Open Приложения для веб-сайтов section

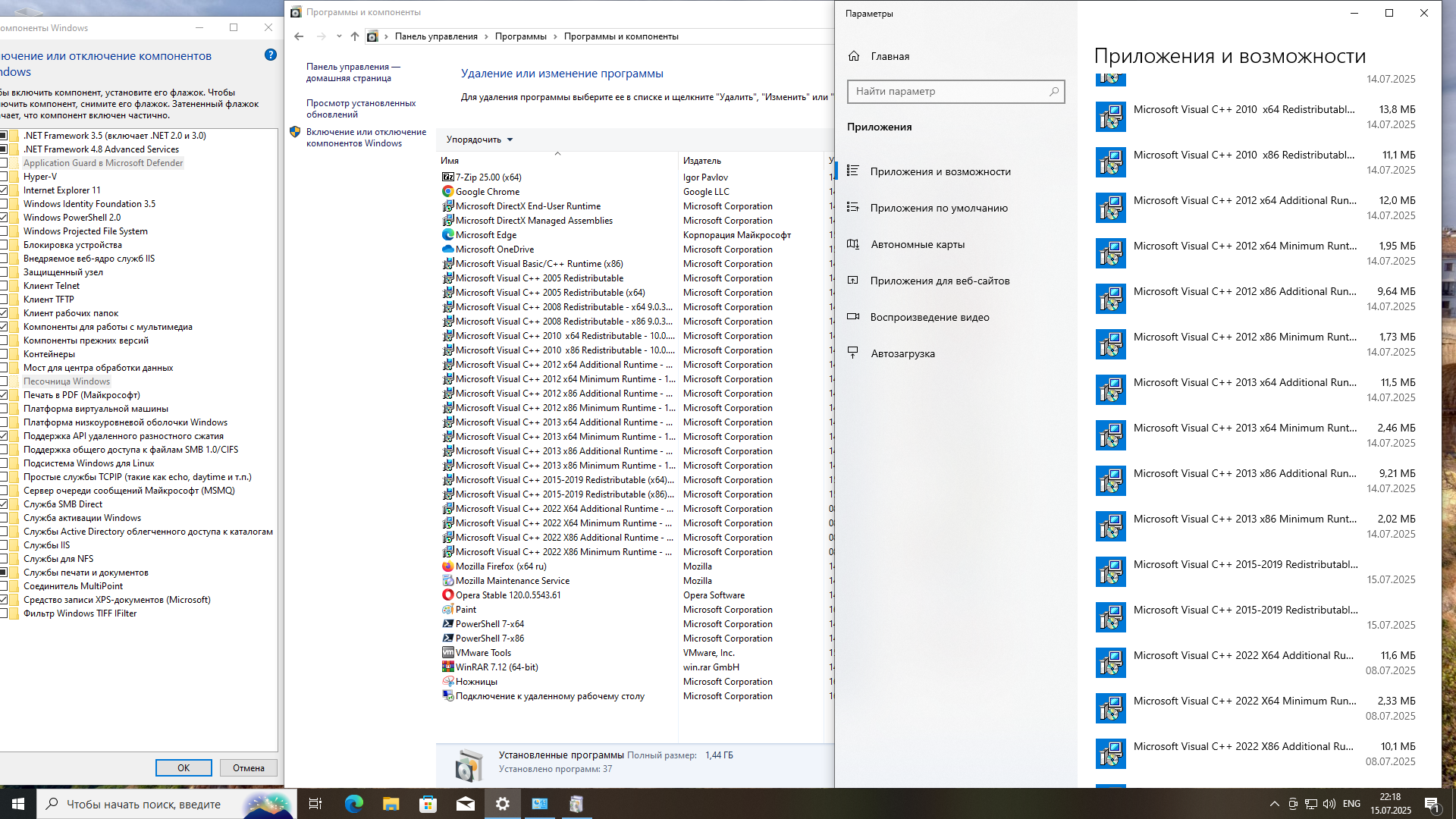(x=955, y=281)
